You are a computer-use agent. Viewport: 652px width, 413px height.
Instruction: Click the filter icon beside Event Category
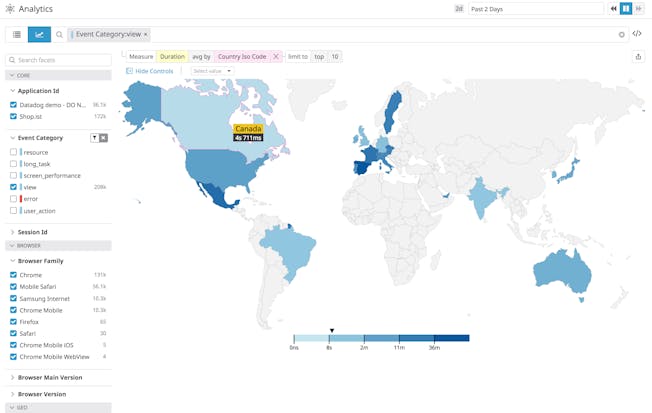click(x=94, y=138)
